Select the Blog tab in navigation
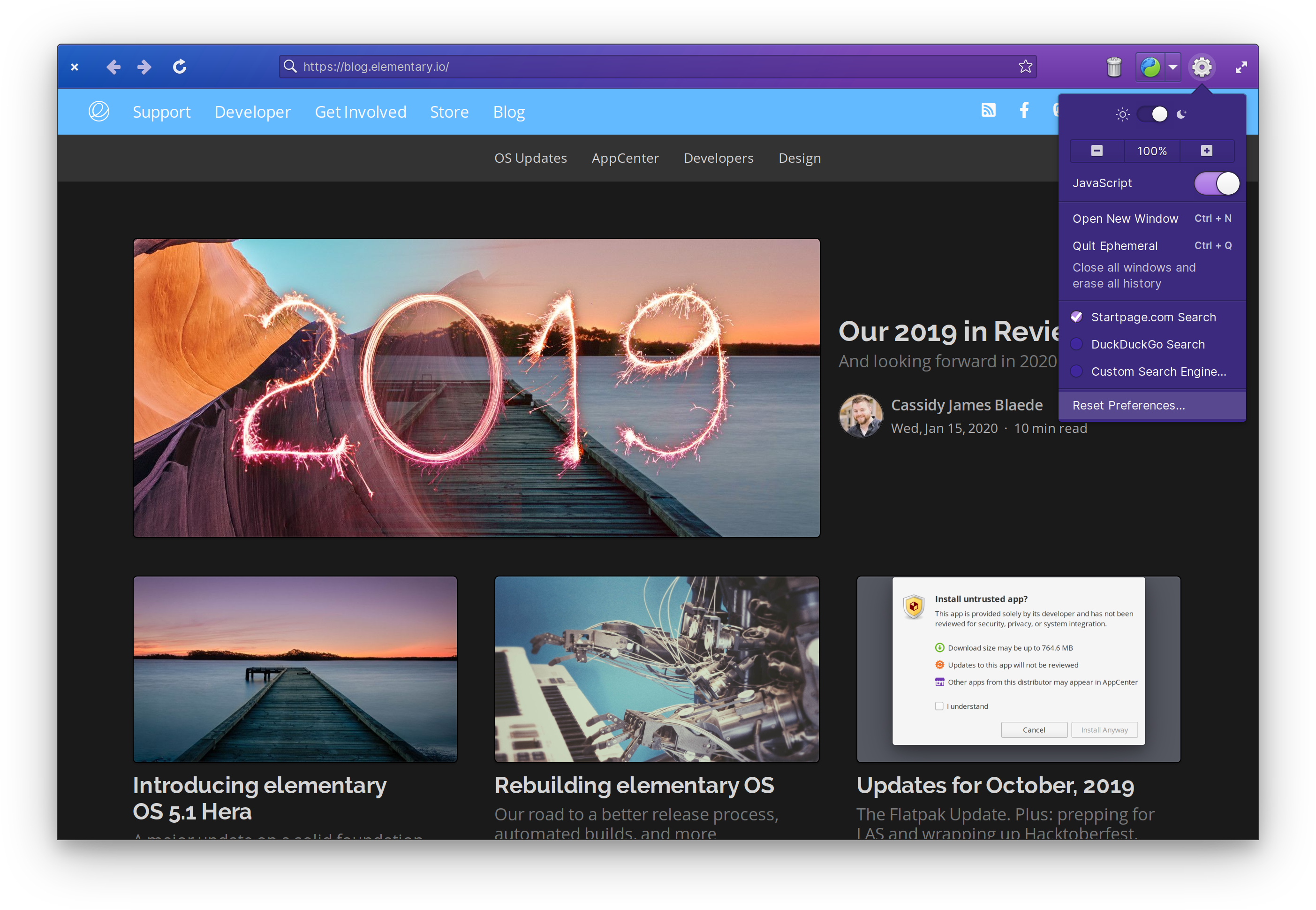 (x=509, y=111)
